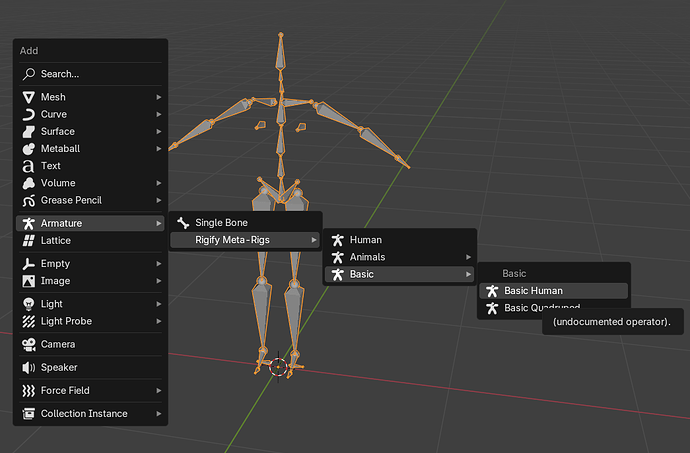Expand the Collection Instance submenu arrow
The height and width of the screenshot is (453, 690).
pos(159,413)
